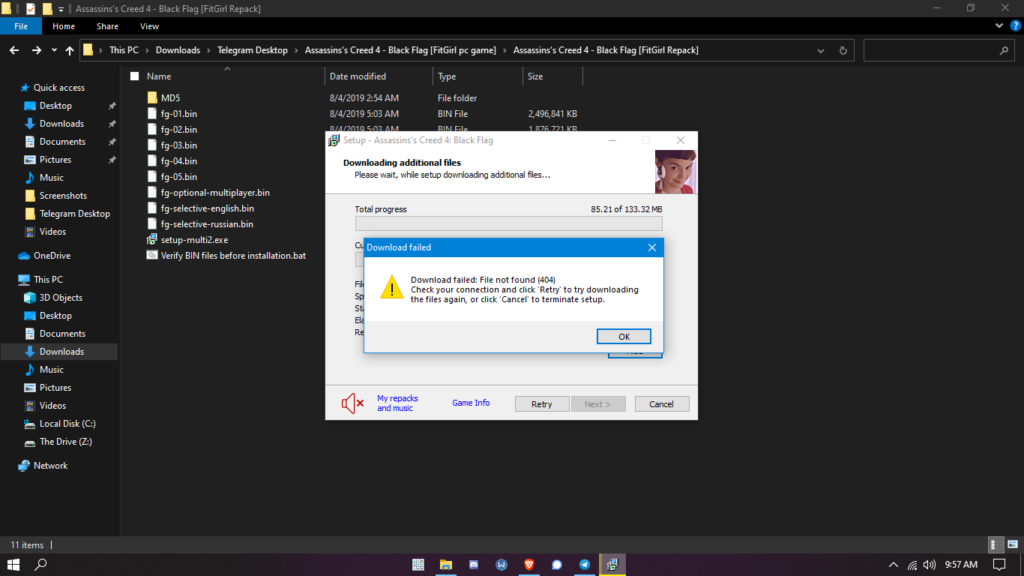Click Cancel button in setup window

[661, 404]
